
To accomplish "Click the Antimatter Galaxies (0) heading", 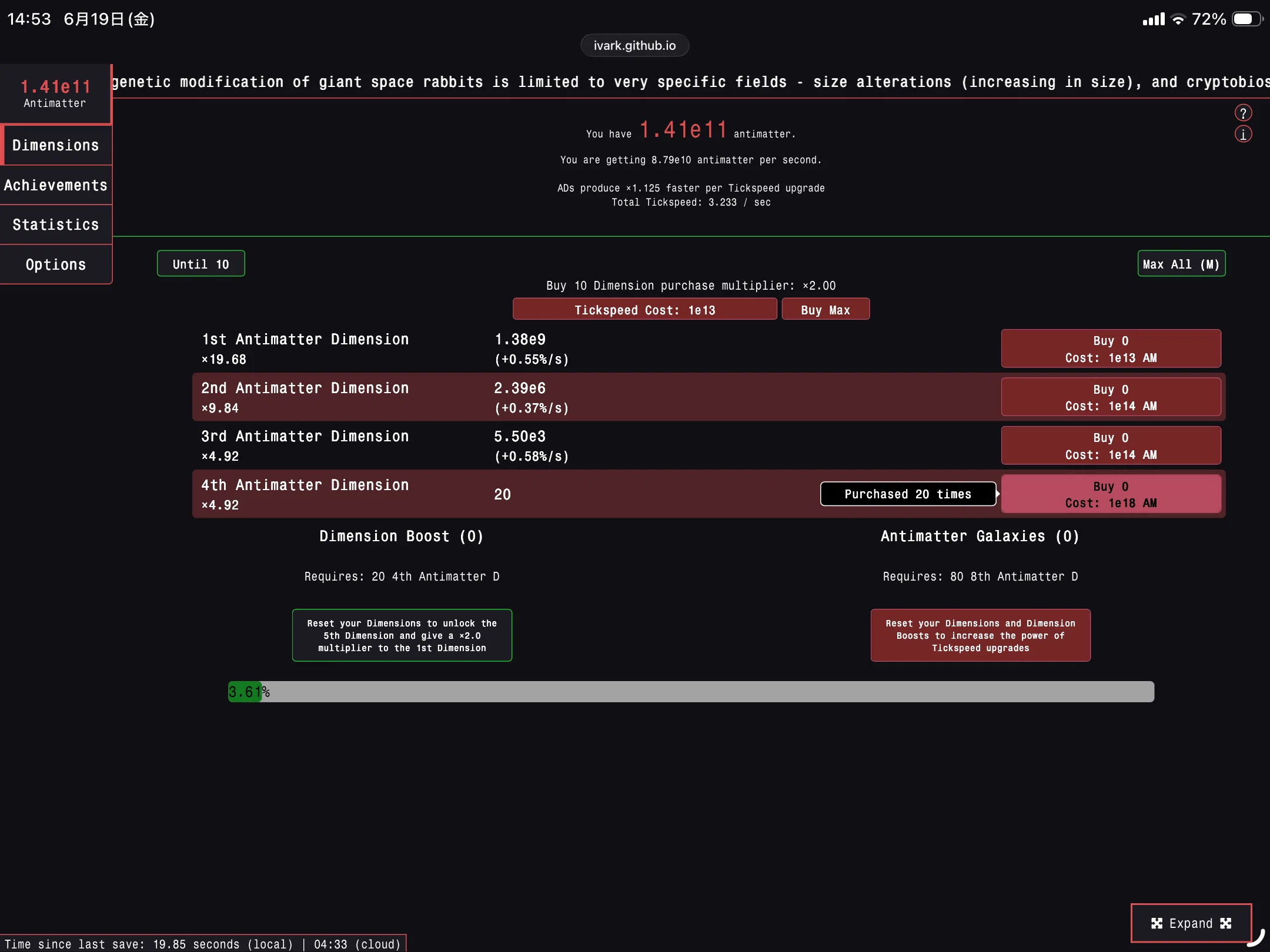I will [x=980, y=537].
